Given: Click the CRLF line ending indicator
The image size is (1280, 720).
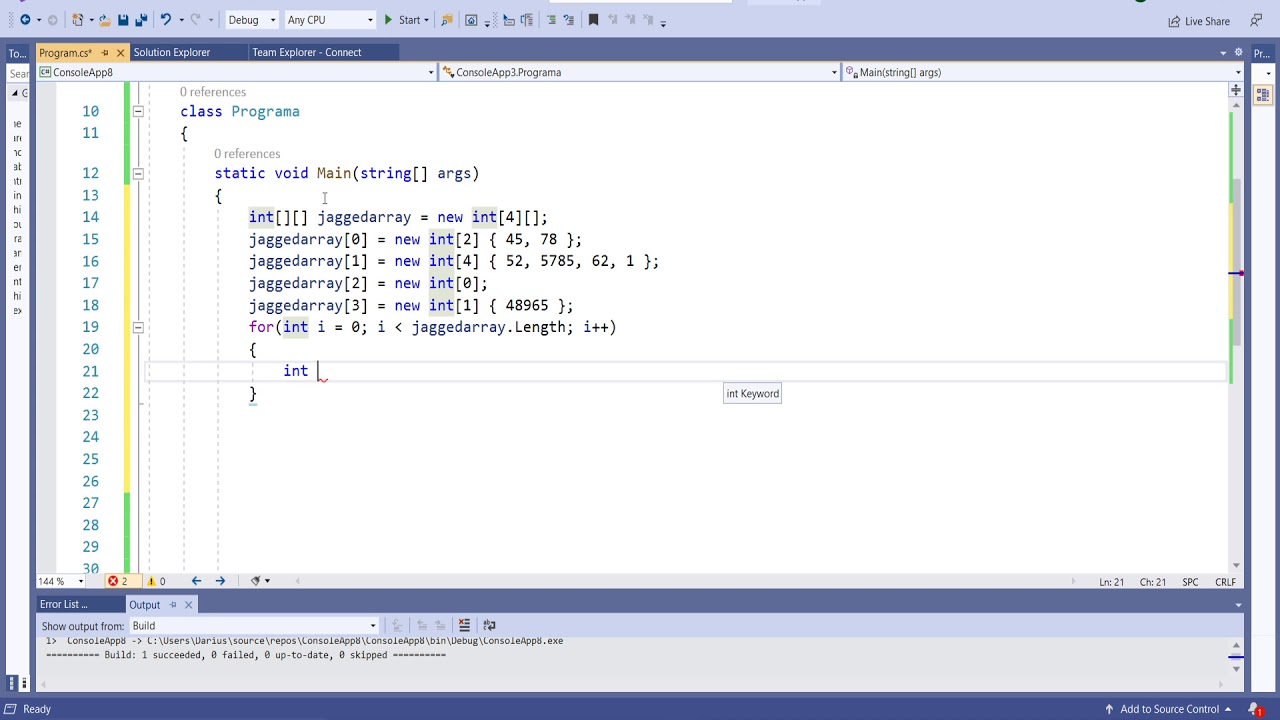Looking at the screenshot, I should [x=1225, y=582].
